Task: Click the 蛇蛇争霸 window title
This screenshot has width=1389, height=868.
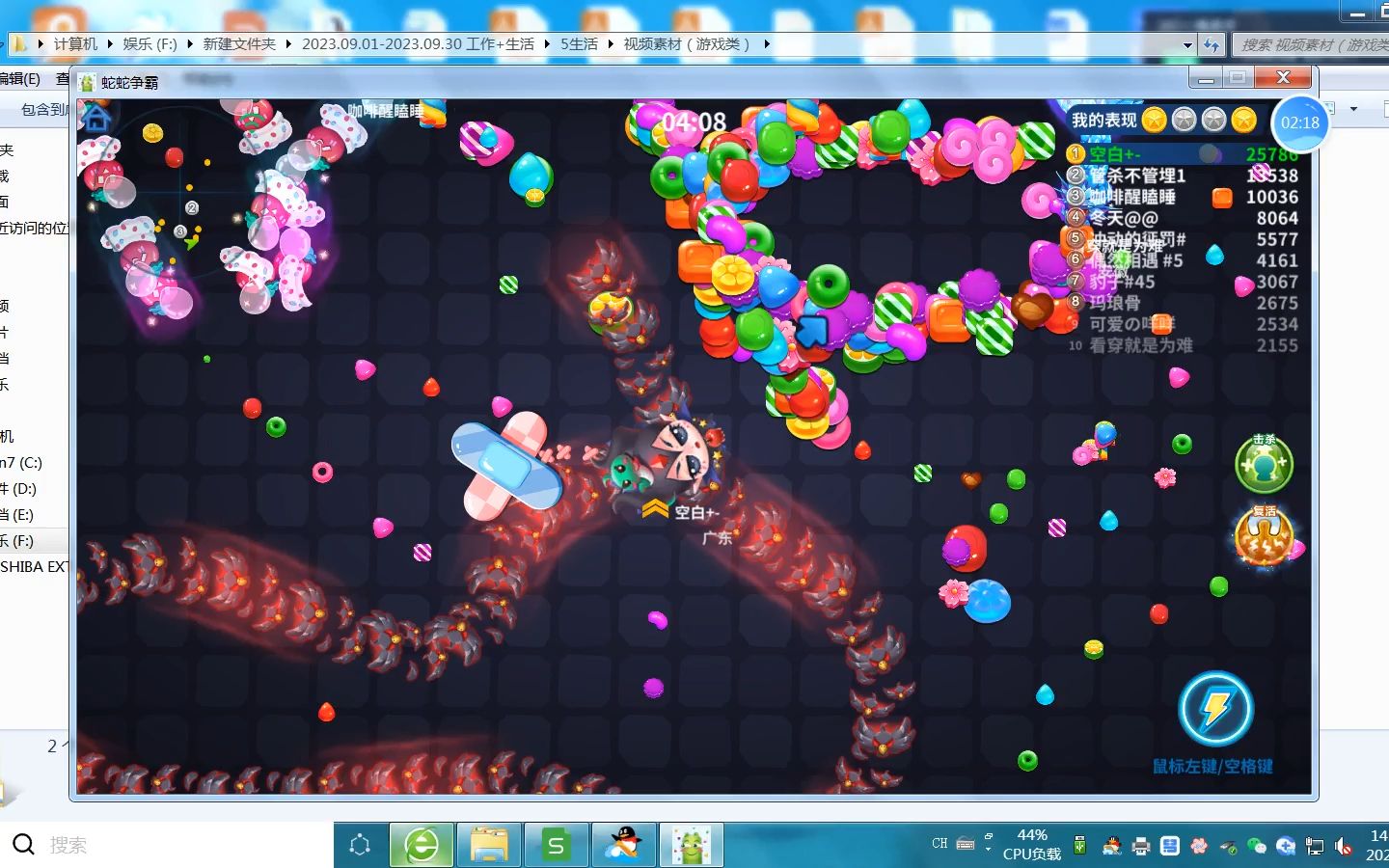Action: pyautogui.click(x=130, y=83)
